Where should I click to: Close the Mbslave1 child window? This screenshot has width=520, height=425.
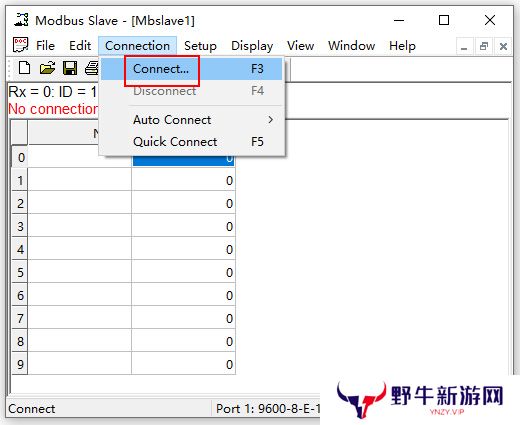click(x=503, y=46)
